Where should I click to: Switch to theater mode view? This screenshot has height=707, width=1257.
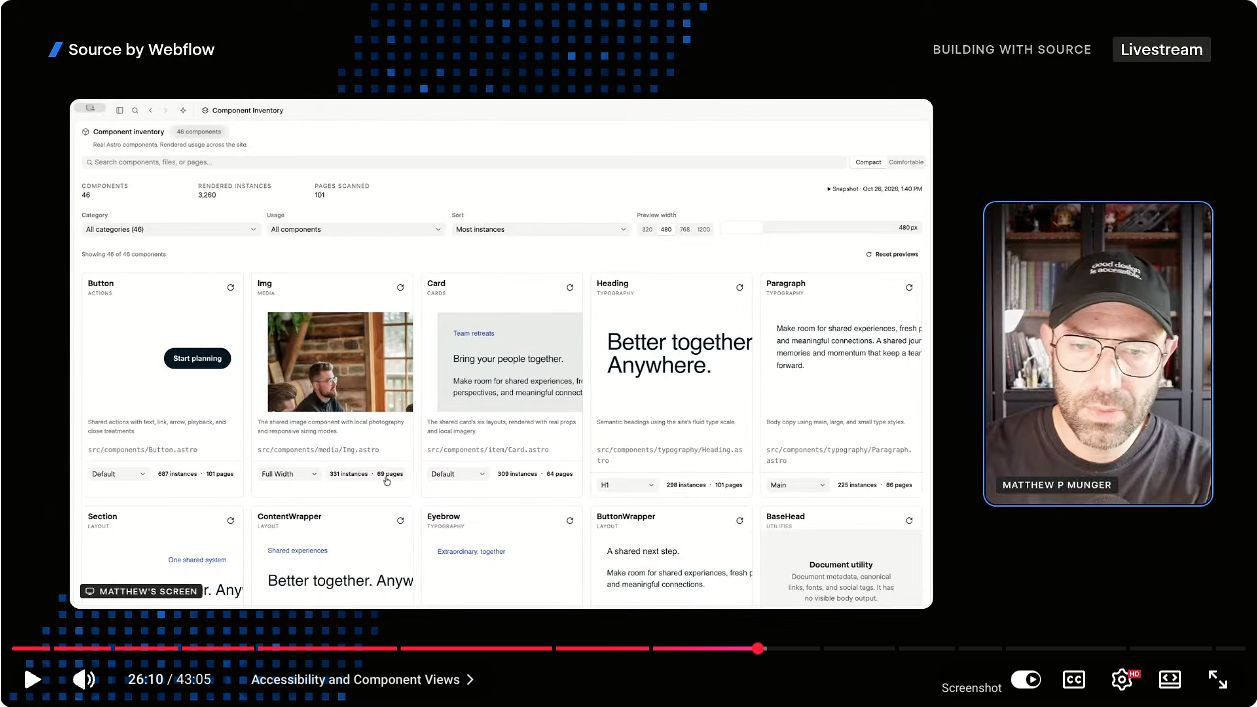tap(1170, 680)
